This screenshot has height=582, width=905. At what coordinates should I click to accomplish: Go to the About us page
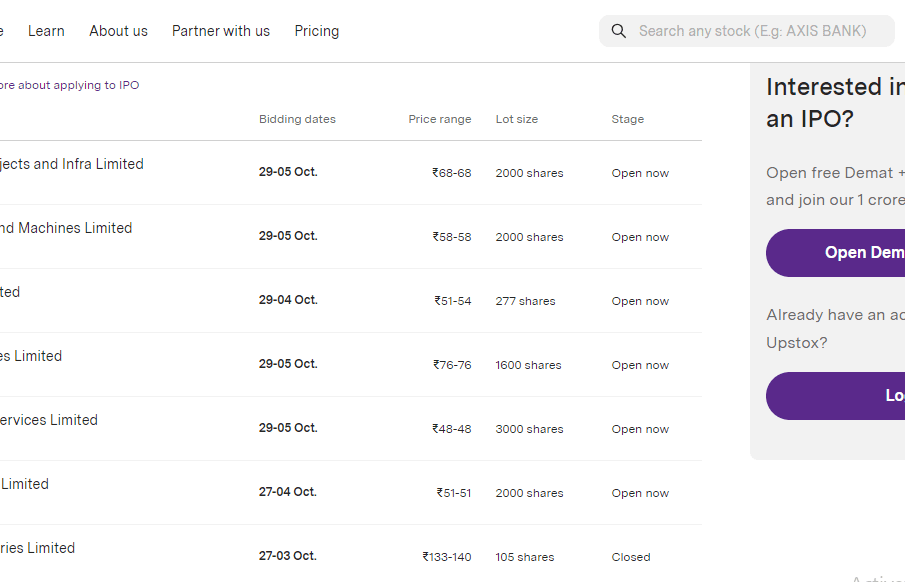tap(118, 31)
